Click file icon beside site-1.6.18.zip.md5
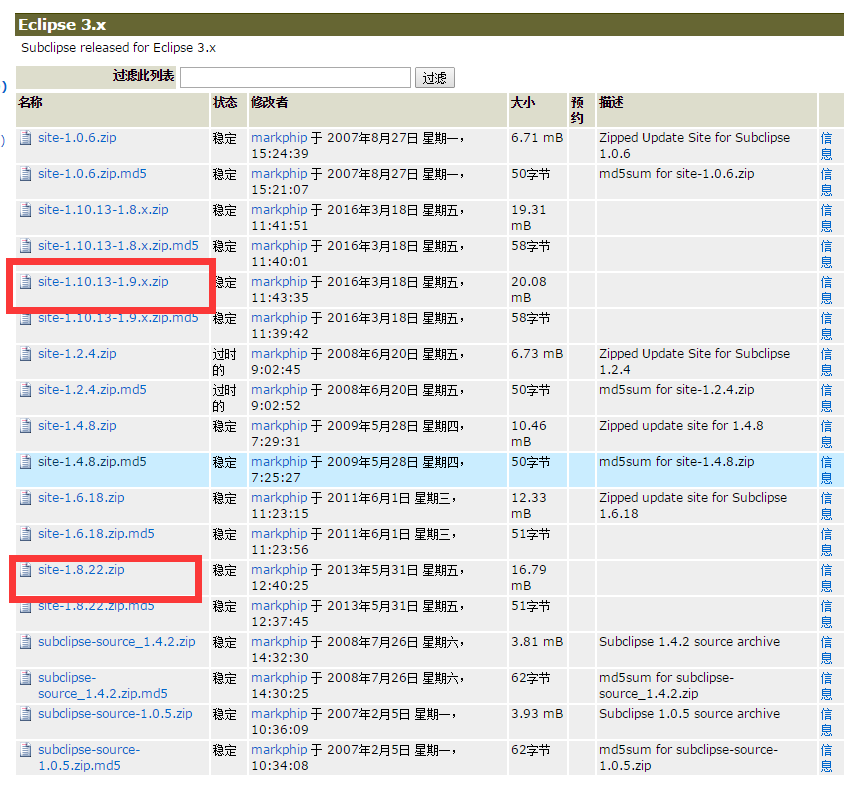844x796 pixels. coord(25,534)
